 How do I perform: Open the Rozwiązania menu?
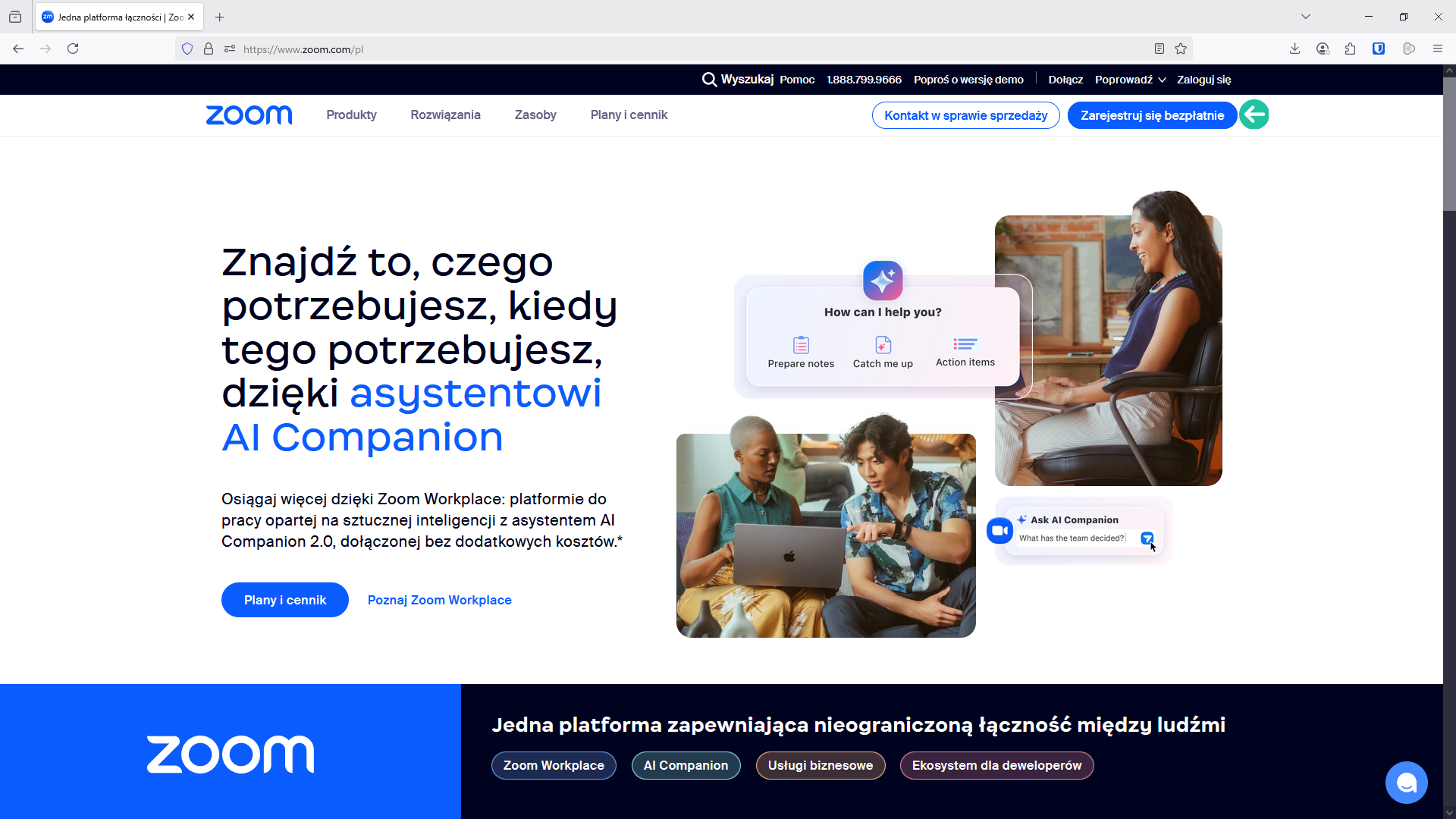click(445, 115)
